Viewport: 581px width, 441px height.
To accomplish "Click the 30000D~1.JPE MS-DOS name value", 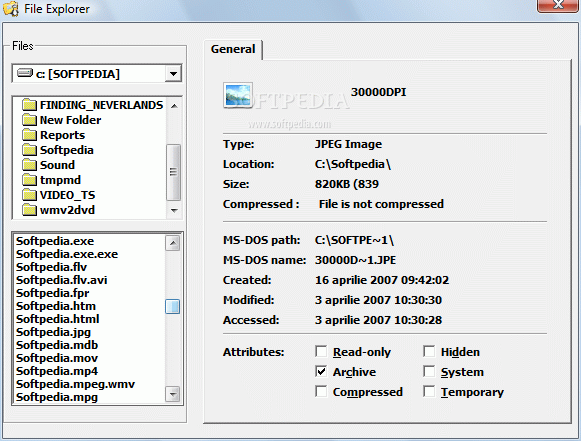I will point(355,260).
